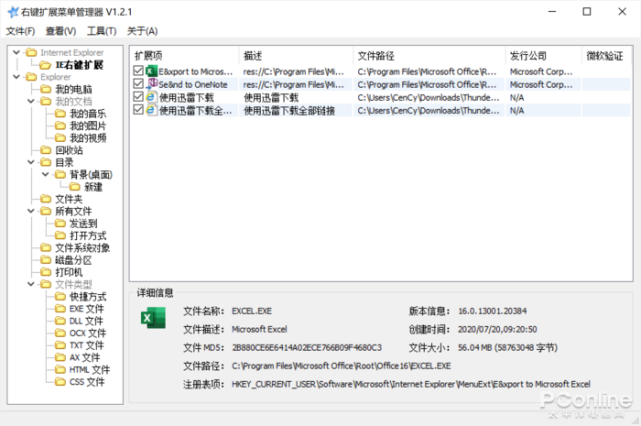Click the folder icon of 快捷方式
This screenshot has height=426, width=641.
(x=60, y=296)
